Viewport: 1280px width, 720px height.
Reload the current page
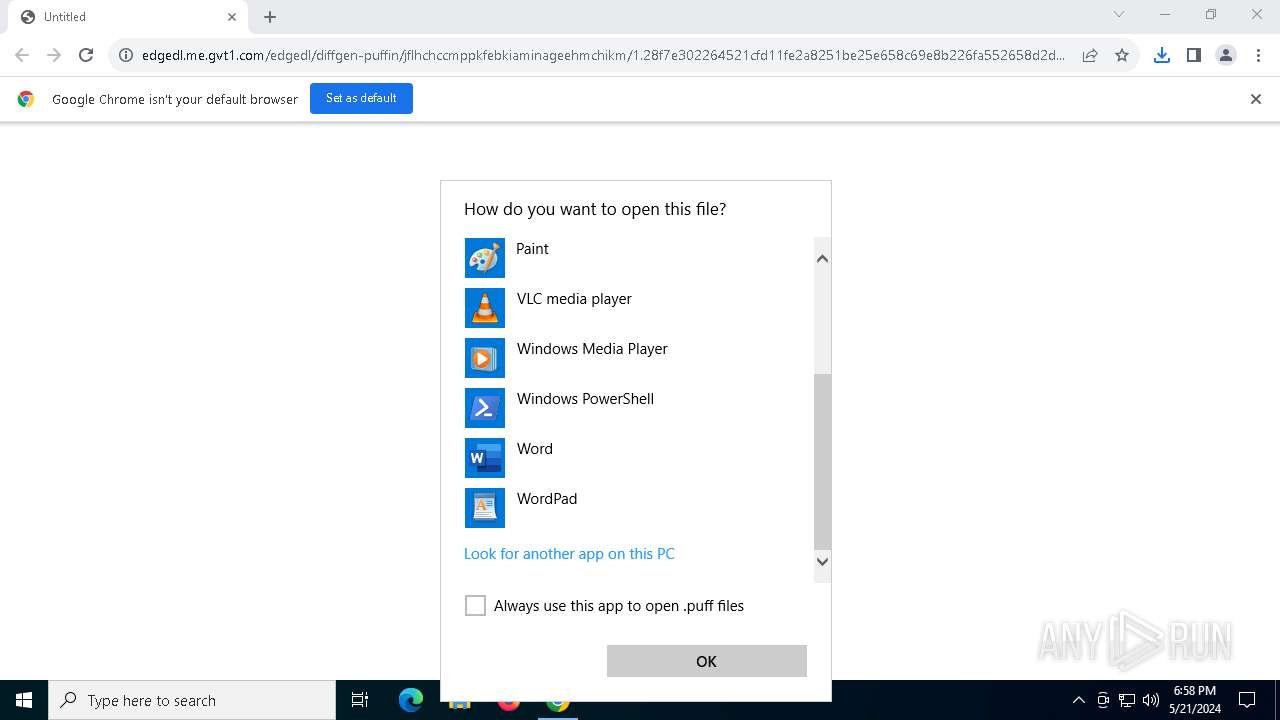86,55
